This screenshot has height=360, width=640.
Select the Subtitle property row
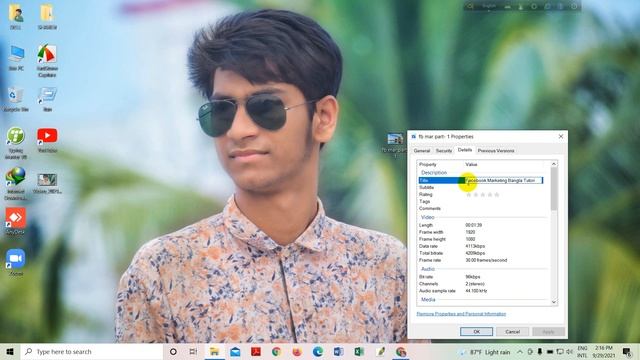483,187
